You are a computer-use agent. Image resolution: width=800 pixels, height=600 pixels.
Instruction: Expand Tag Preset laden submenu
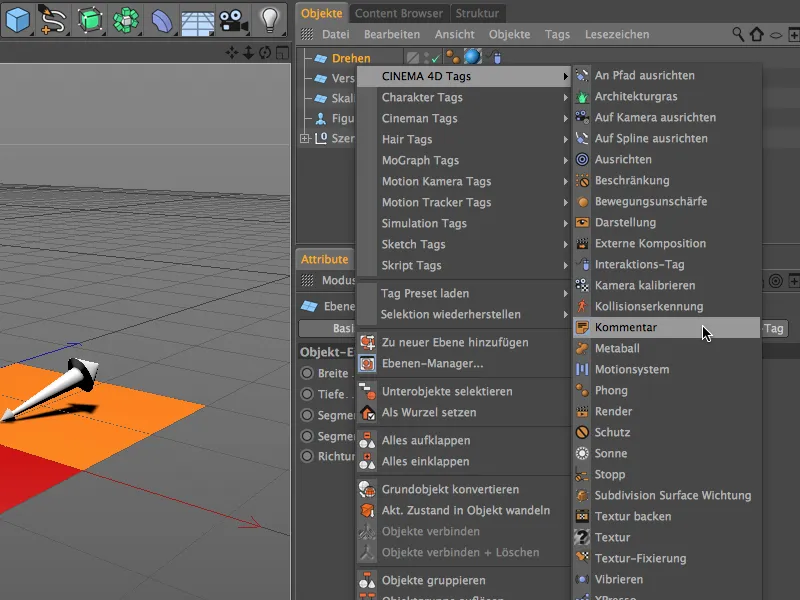(x=463, y=293)
